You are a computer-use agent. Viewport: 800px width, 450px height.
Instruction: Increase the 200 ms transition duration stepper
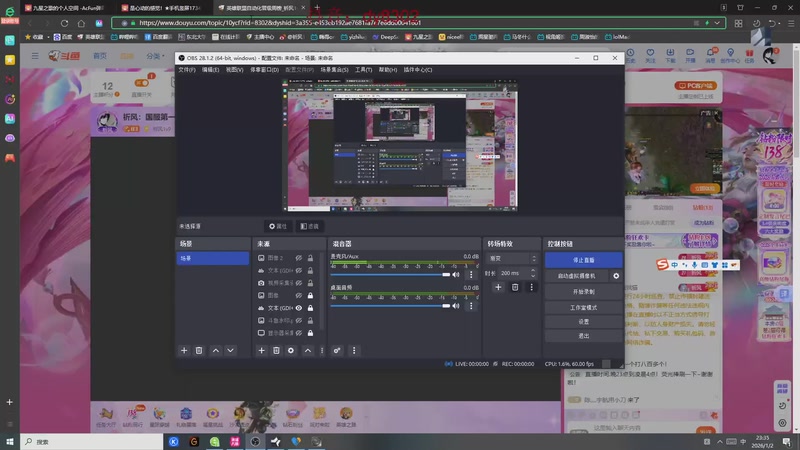click(x=533, y=270)
